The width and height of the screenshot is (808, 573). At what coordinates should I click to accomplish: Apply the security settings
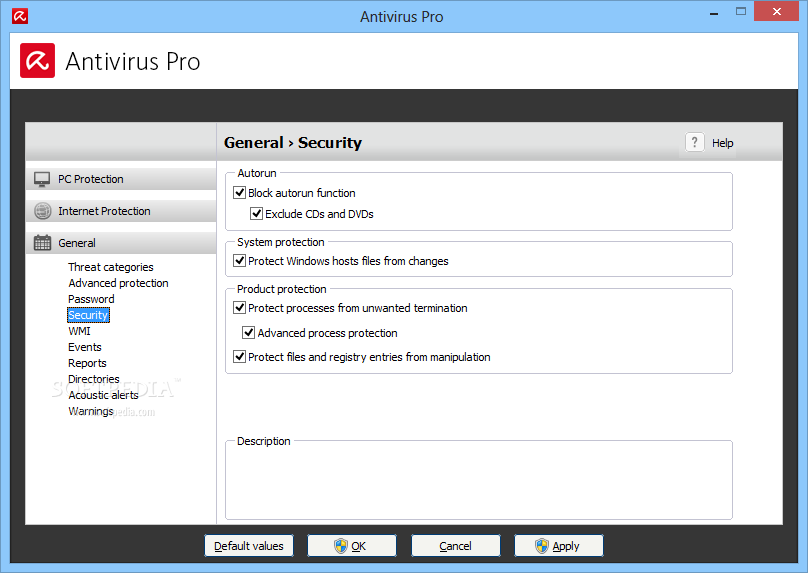tap(559, 546)
